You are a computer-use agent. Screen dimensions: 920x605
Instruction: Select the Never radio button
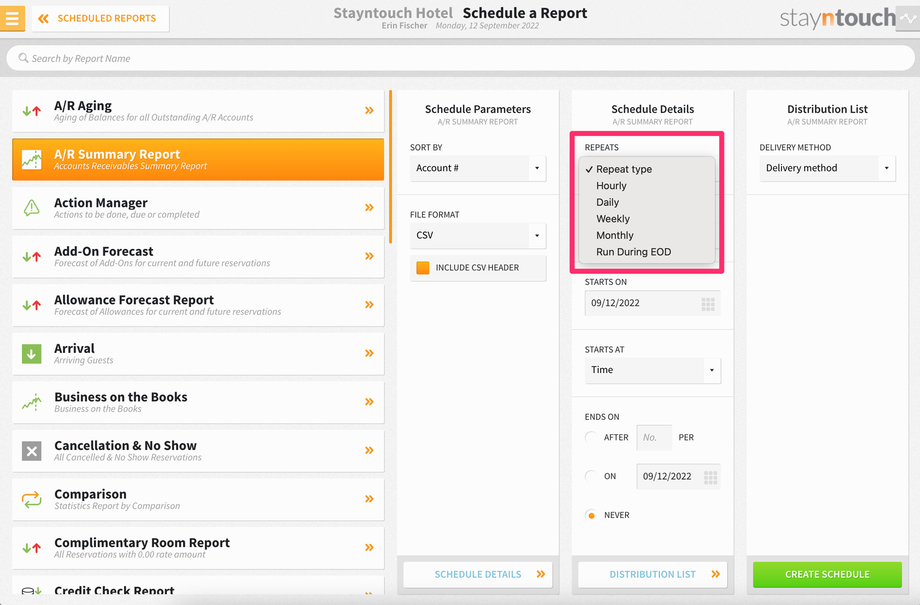point(591,515)
